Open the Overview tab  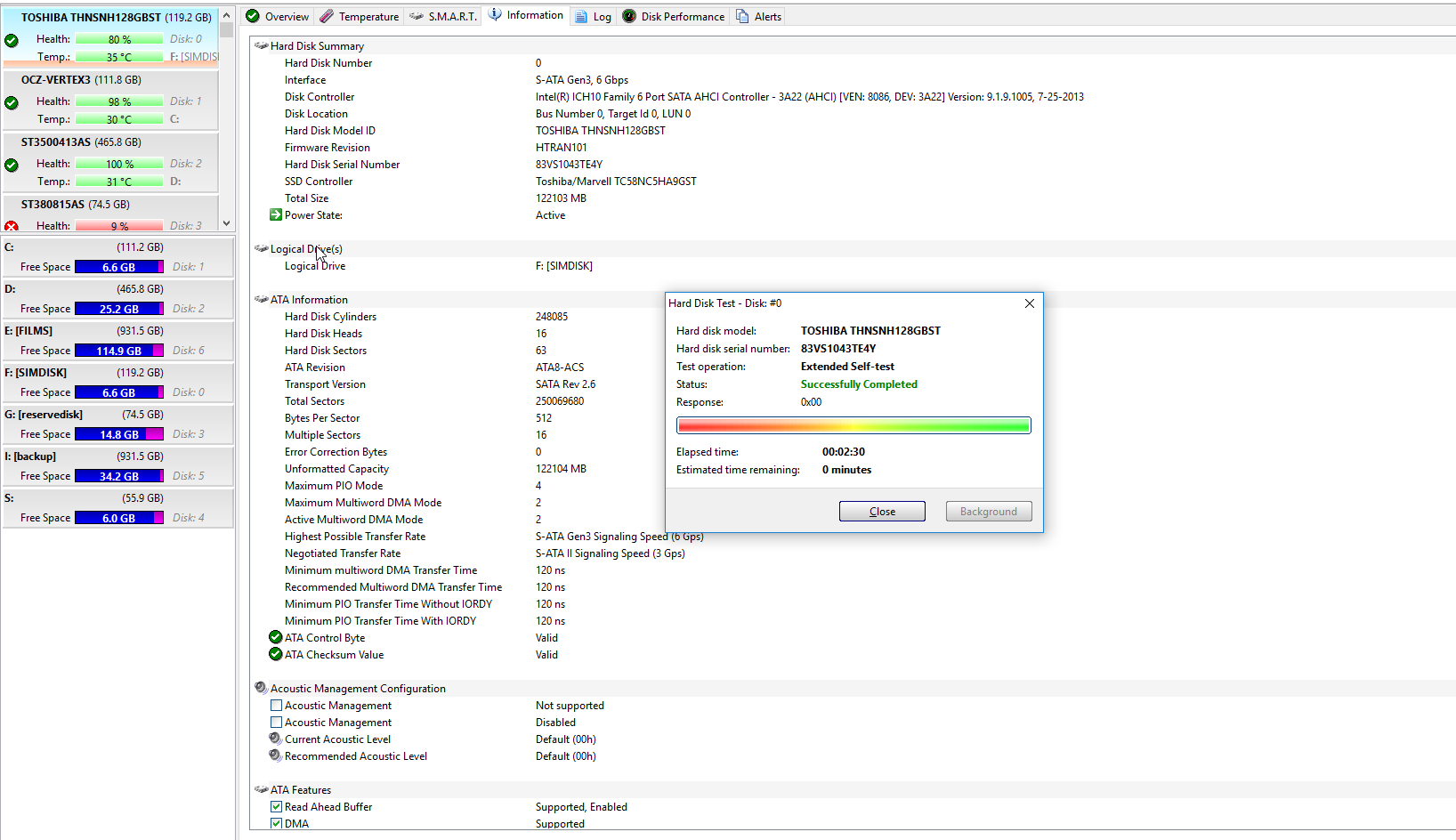point(277,16)
